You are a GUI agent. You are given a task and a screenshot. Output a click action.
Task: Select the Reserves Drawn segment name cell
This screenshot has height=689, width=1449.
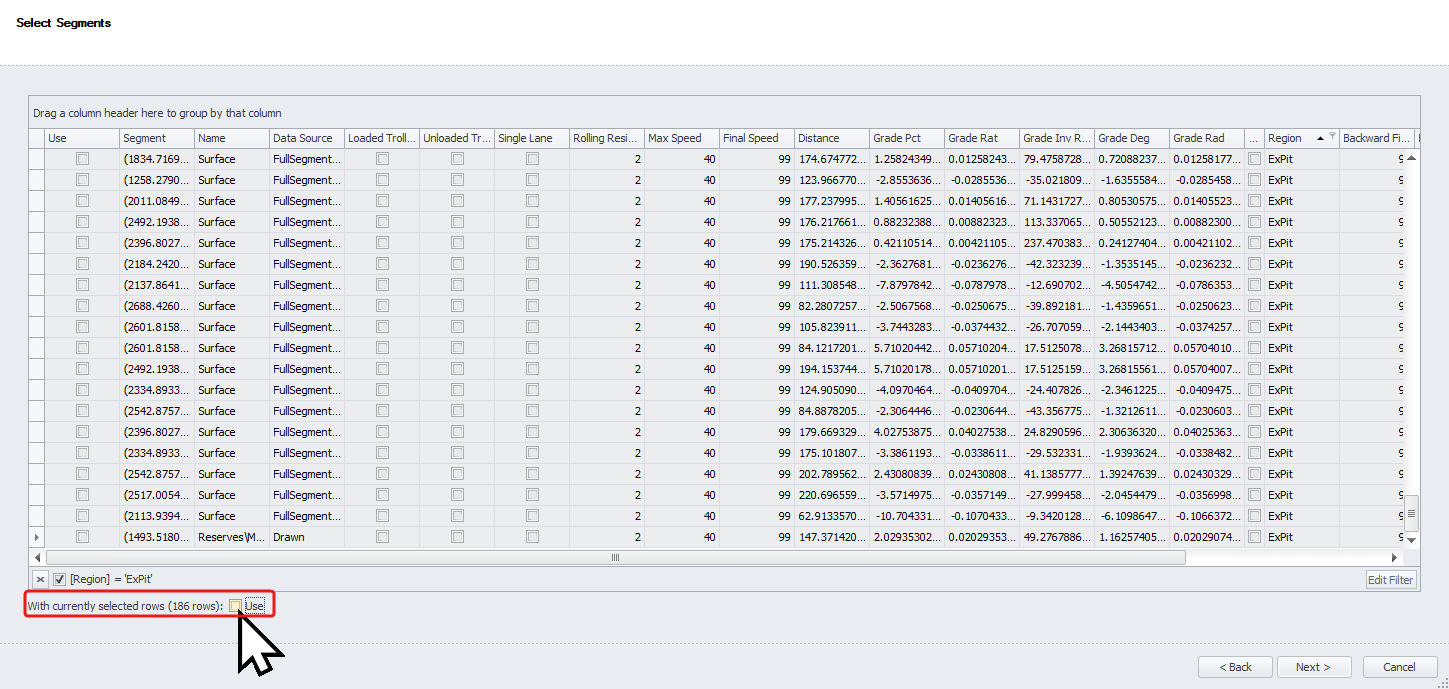tap(231, 537)
